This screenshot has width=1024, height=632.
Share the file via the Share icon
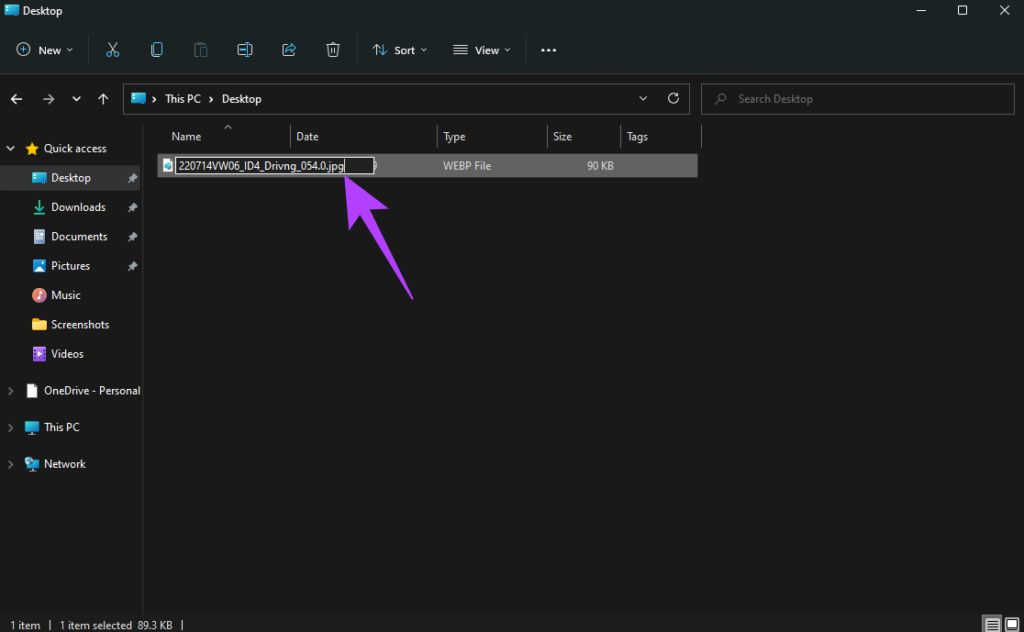coord(289,50)
